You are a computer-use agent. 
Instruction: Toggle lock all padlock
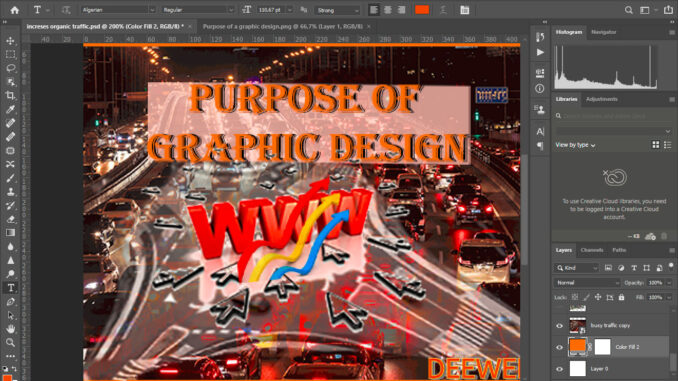click(621, 297)
